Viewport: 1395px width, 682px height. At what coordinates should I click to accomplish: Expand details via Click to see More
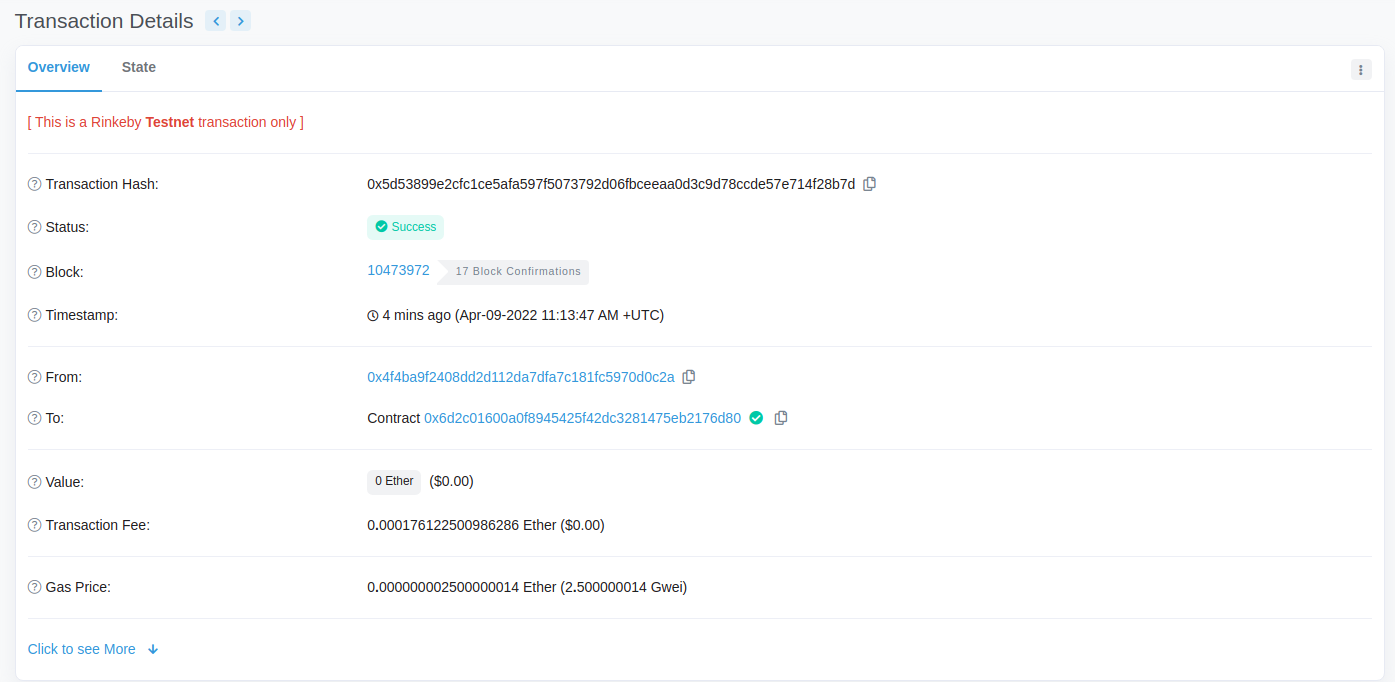point(81,648)
